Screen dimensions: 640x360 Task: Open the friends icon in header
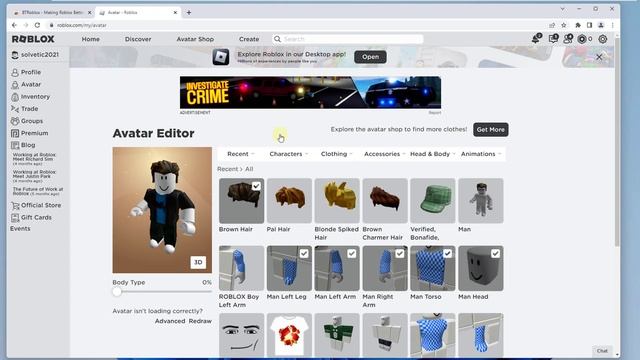[568, 39]
